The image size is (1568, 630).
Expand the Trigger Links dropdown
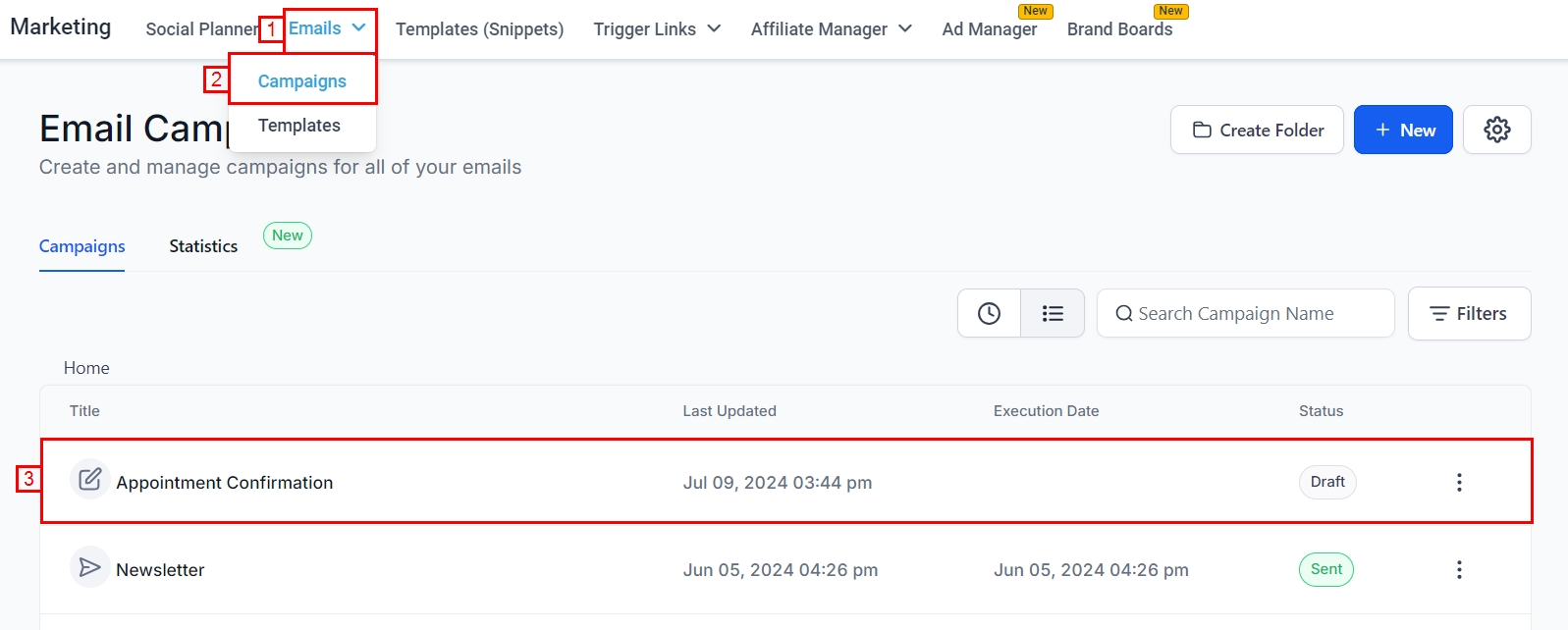click(x=657, y=29)
